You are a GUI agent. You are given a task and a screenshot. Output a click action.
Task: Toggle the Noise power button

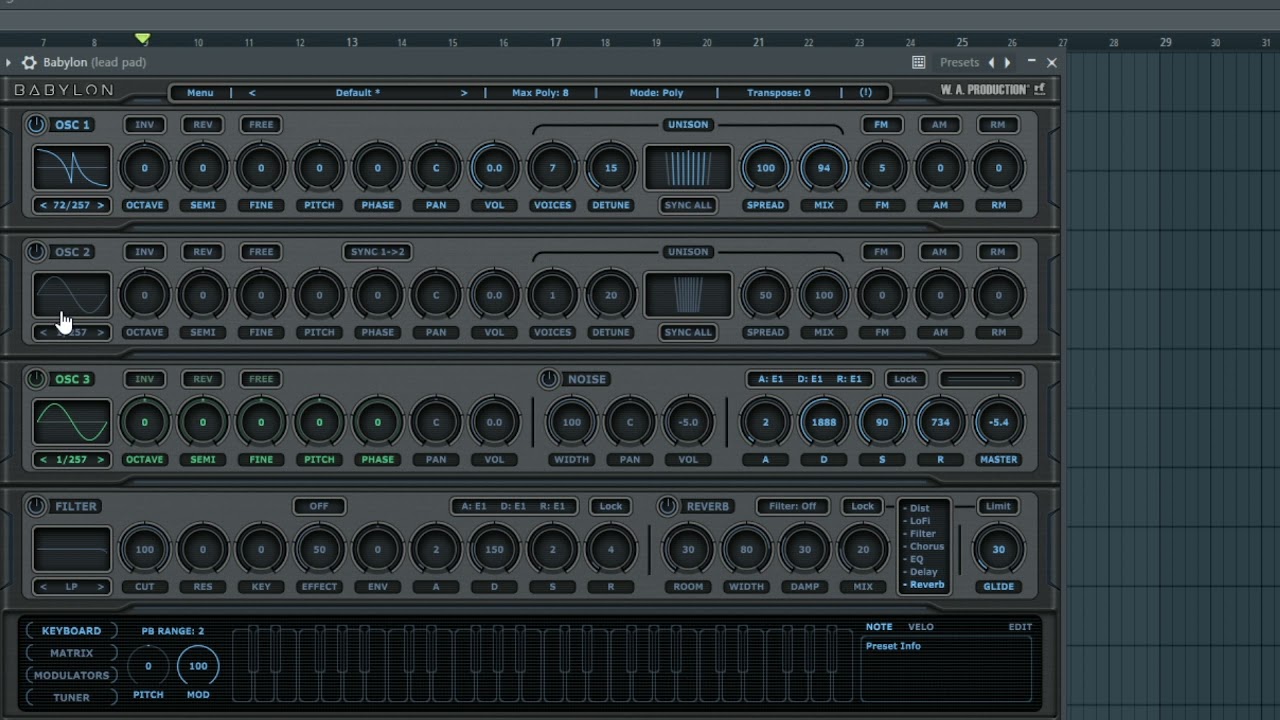point(549,378)
